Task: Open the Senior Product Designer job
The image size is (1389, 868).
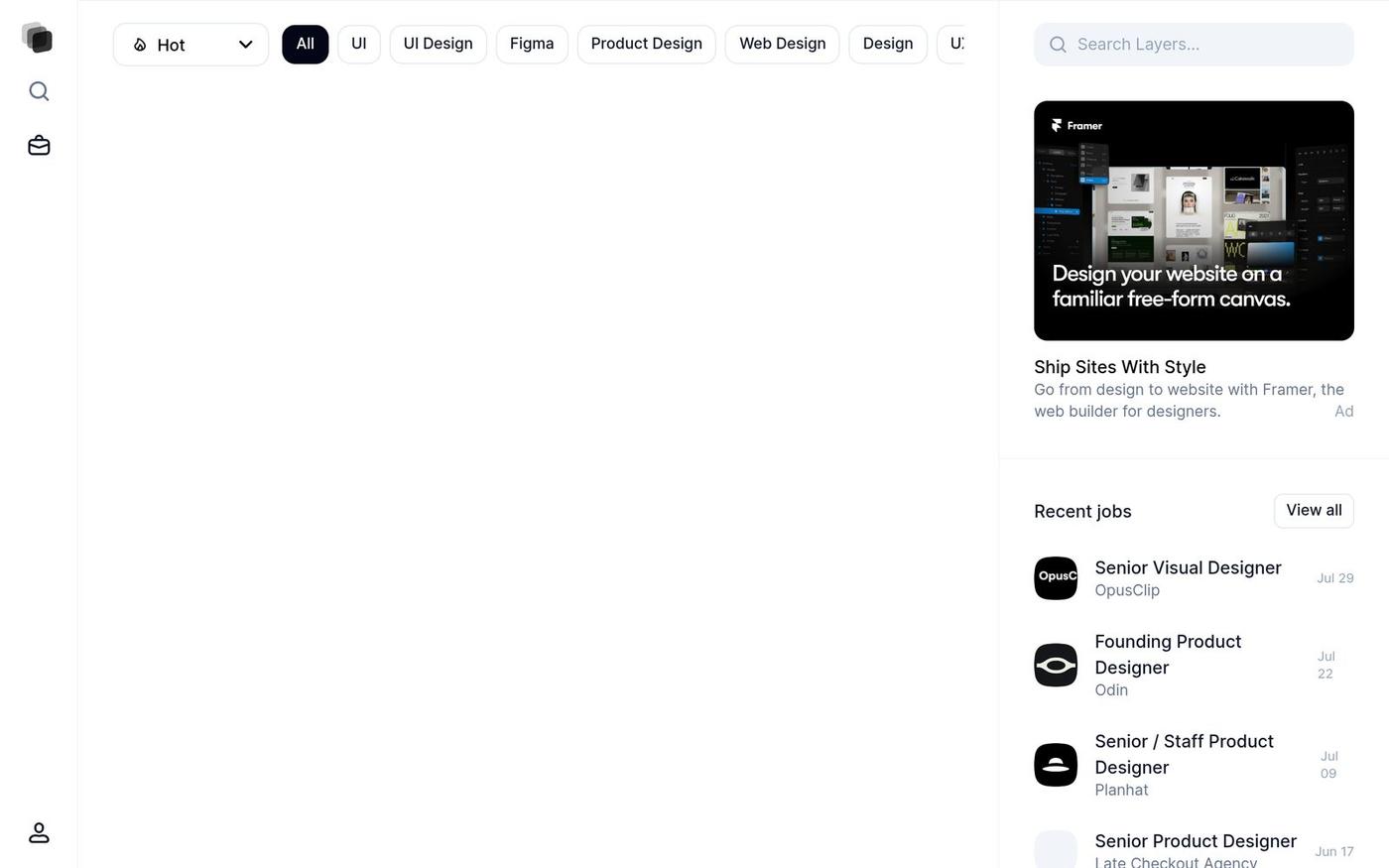Action: (1196, 841)
